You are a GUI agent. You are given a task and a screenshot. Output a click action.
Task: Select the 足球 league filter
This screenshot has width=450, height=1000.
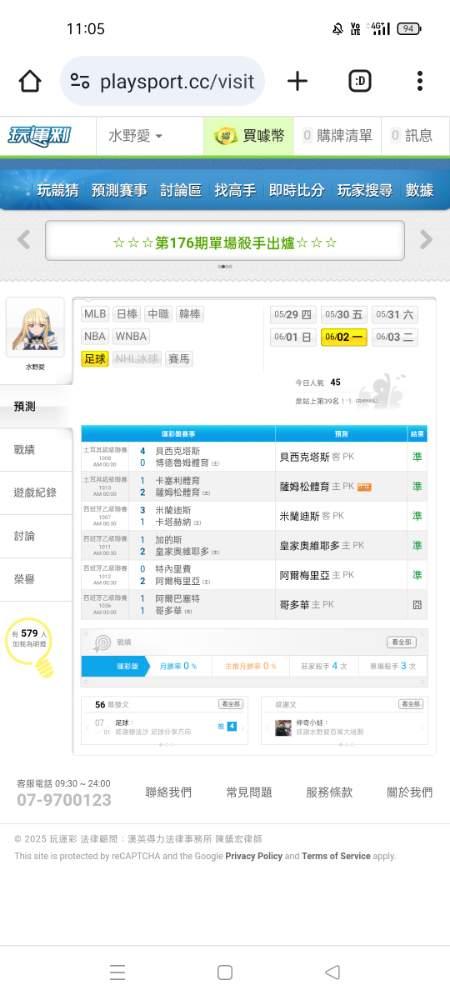[95, 359]
